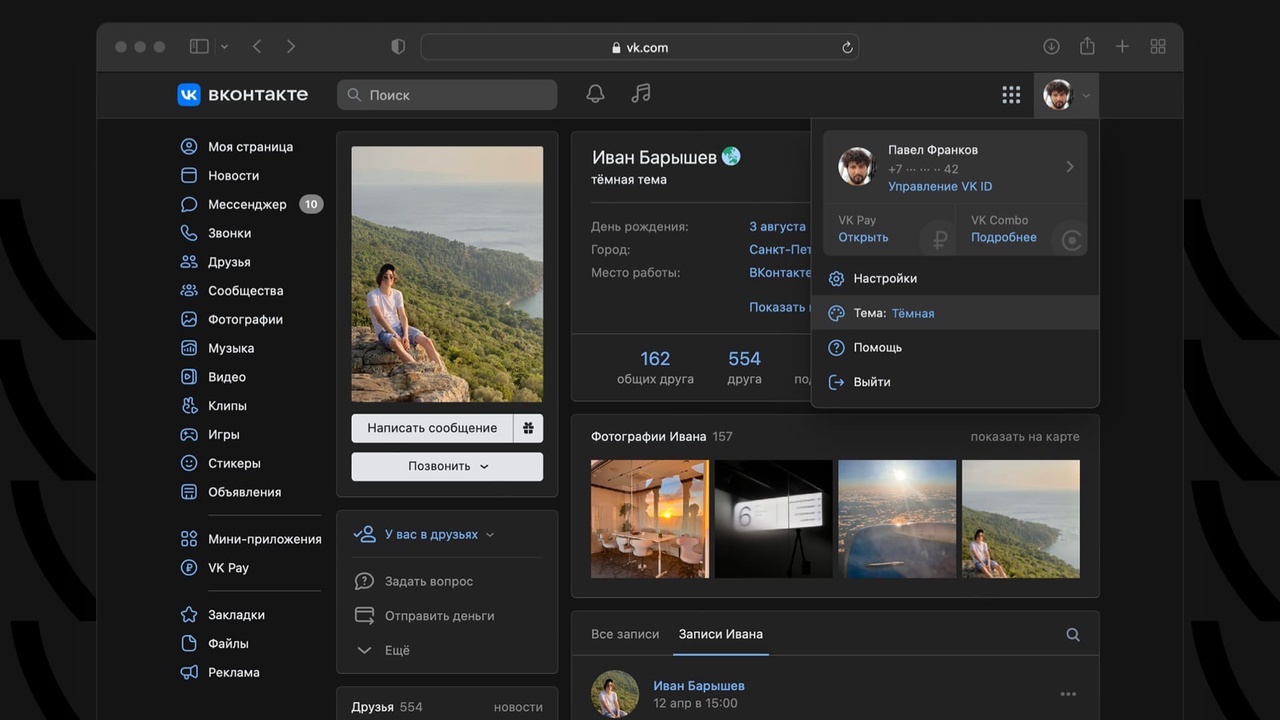Open the music note icon in header

(x=641, y=94)
